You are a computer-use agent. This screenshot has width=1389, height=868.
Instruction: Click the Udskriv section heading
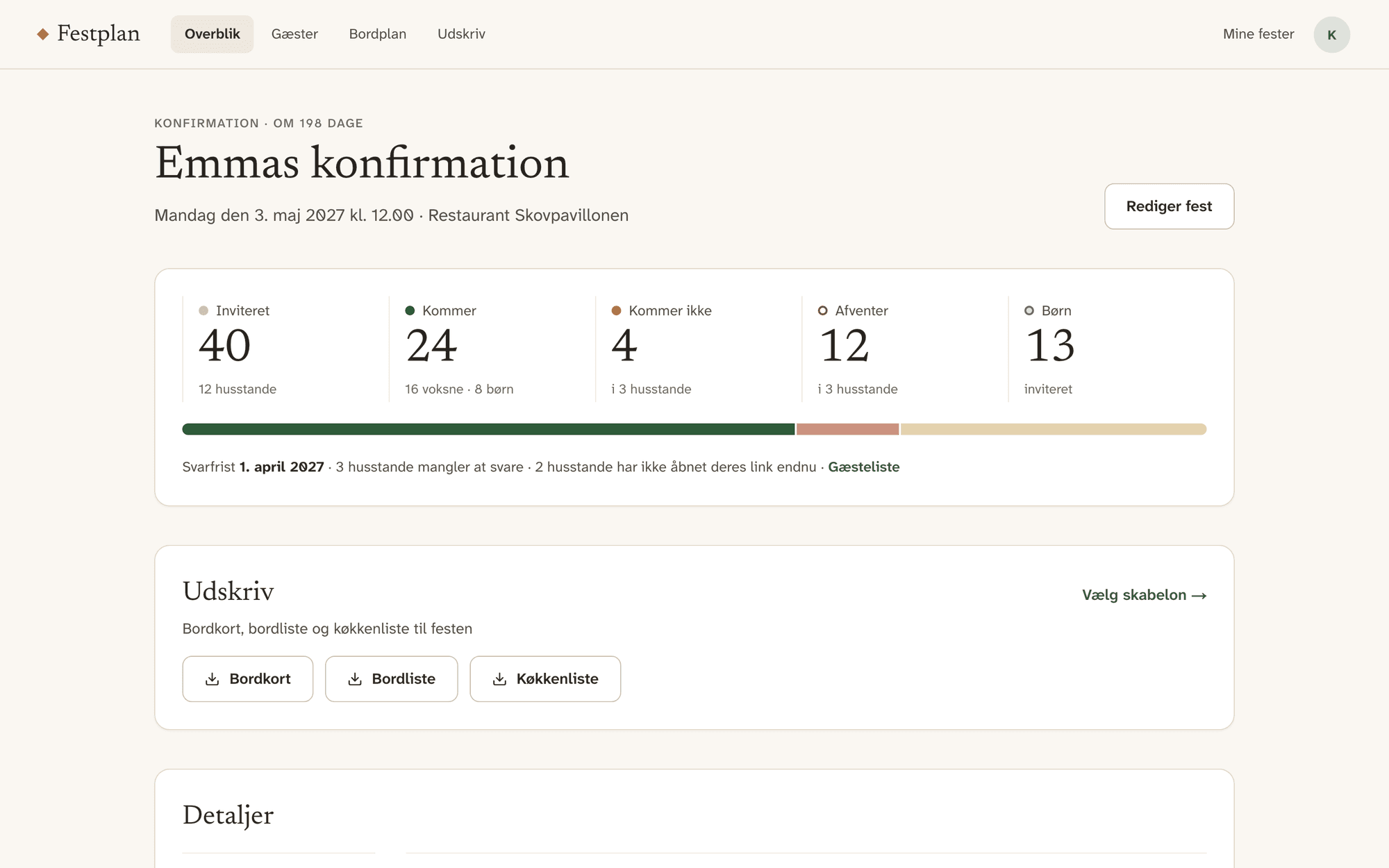pyautogui.click(x=228, y=592)
